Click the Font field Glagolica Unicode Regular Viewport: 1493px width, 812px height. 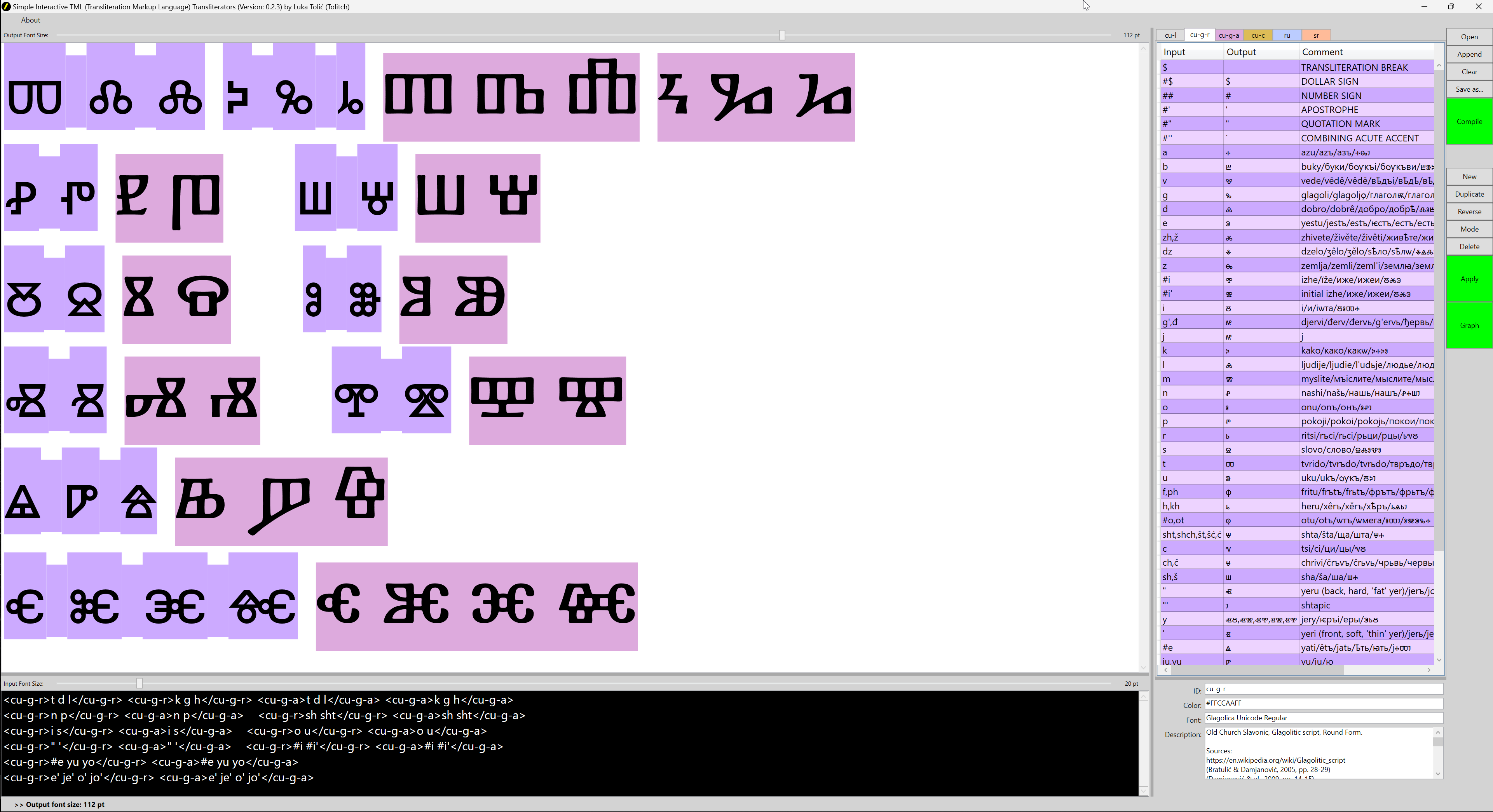point(1323,718)
